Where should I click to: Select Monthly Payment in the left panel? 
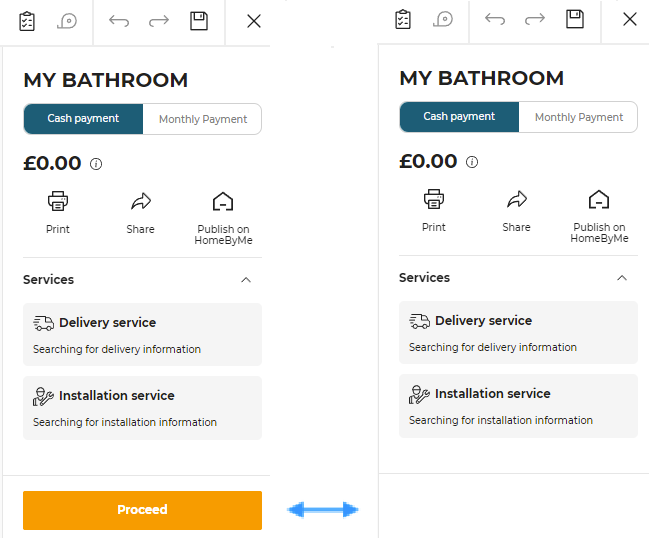click(203, 119)
